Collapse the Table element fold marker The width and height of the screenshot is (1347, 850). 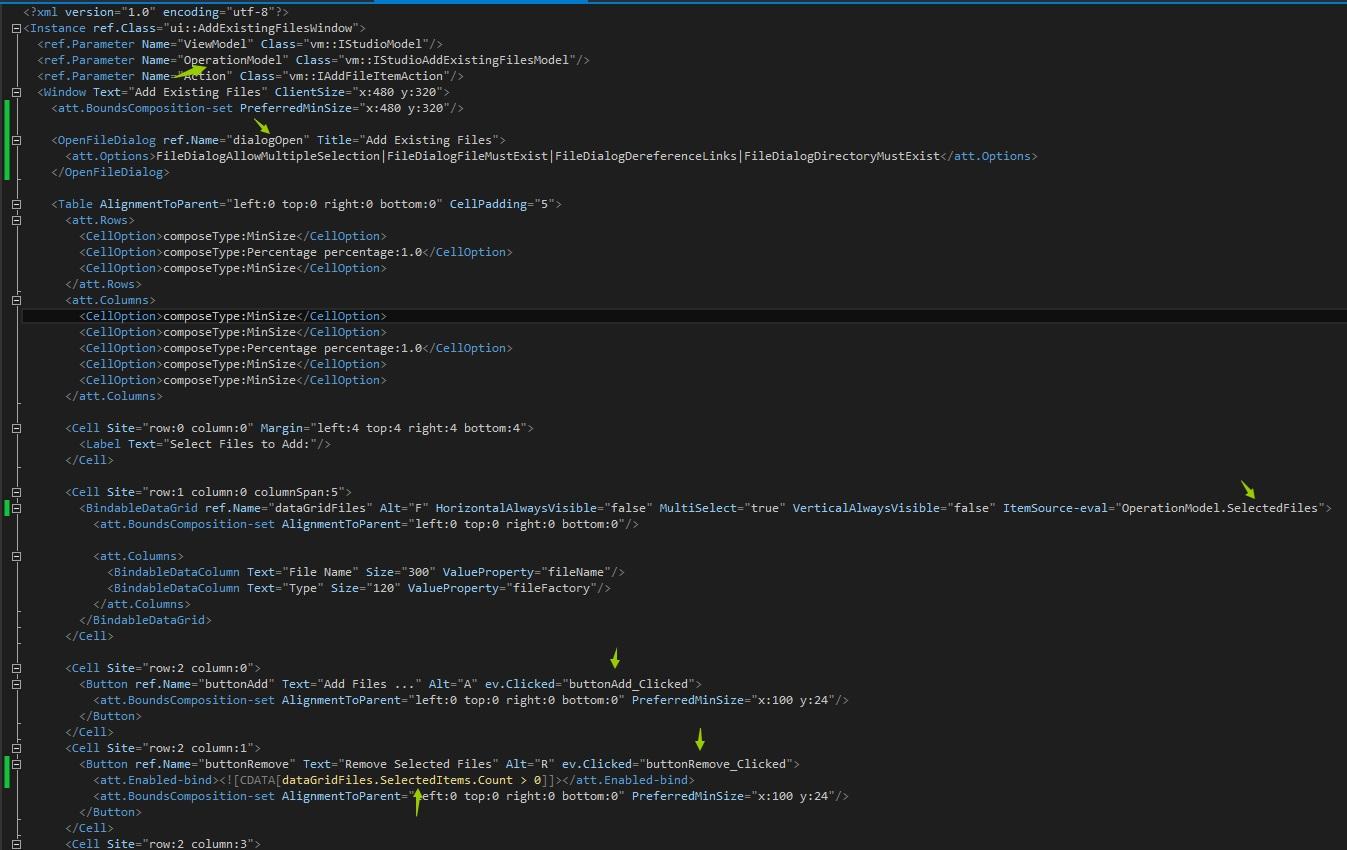pos(16,204)
